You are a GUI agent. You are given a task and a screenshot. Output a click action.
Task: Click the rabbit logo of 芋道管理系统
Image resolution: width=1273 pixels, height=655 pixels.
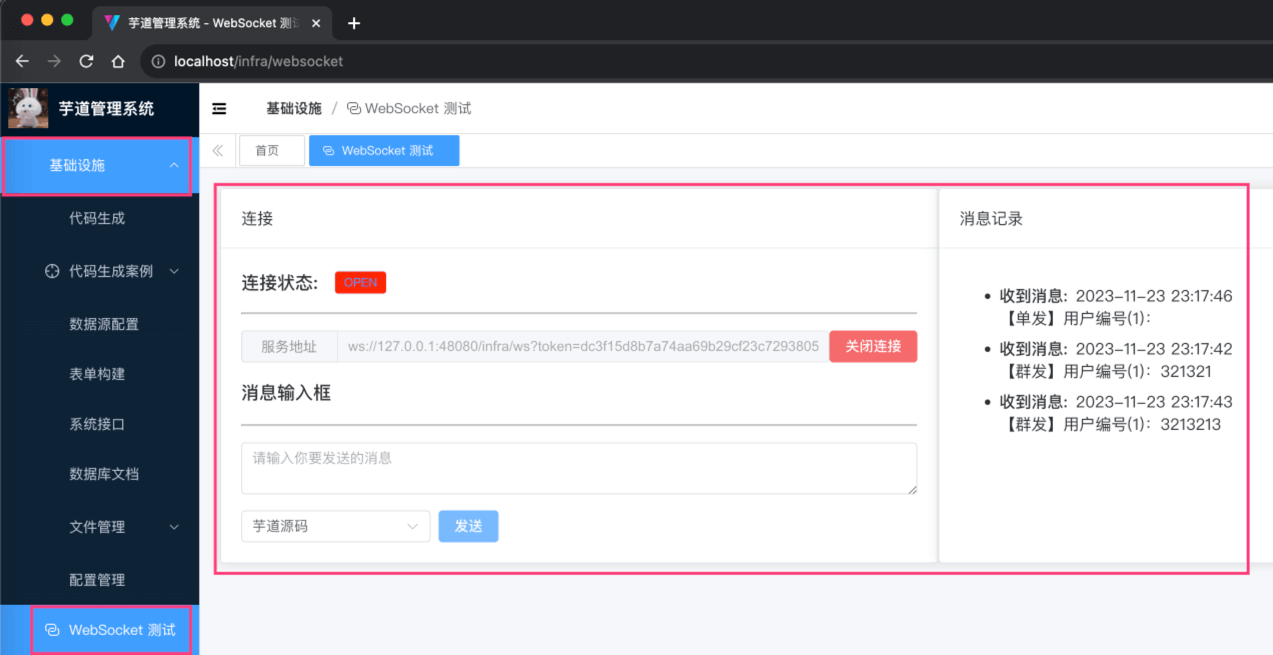pos(27,108)
